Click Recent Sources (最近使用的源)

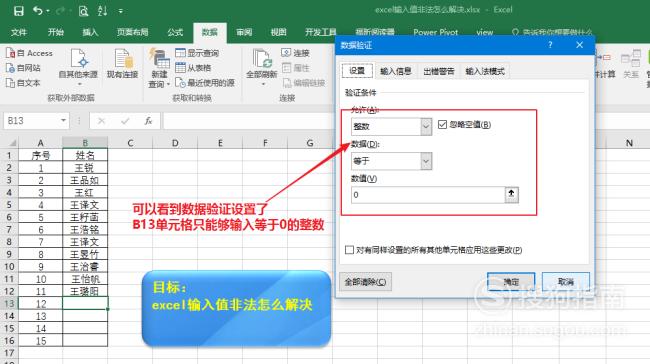[x=205, y=83]
